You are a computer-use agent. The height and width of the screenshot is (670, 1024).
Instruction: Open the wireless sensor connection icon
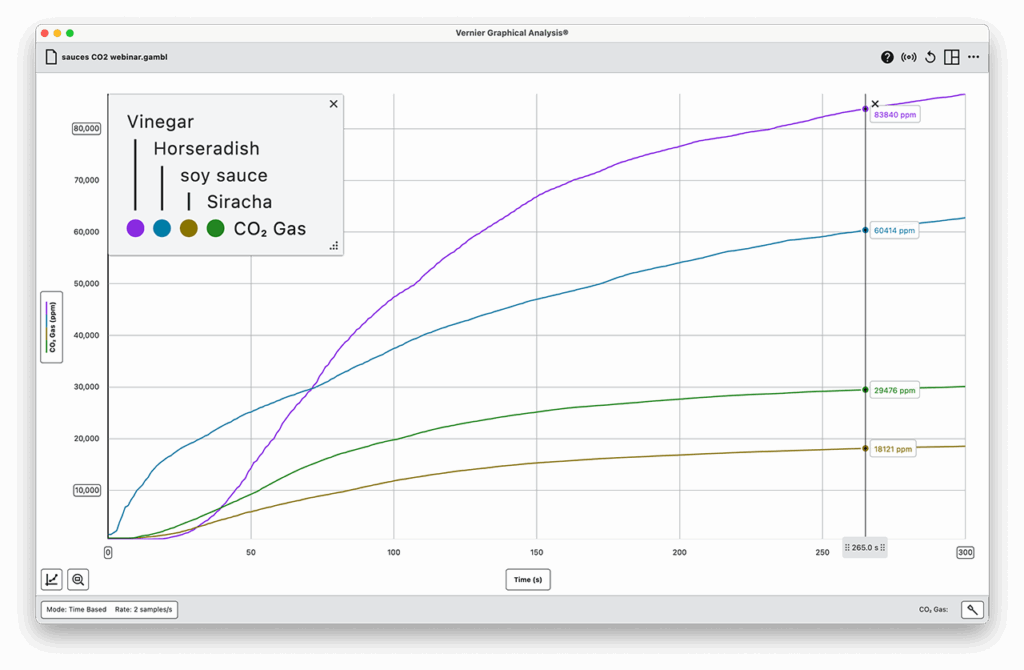pos(908,57)
